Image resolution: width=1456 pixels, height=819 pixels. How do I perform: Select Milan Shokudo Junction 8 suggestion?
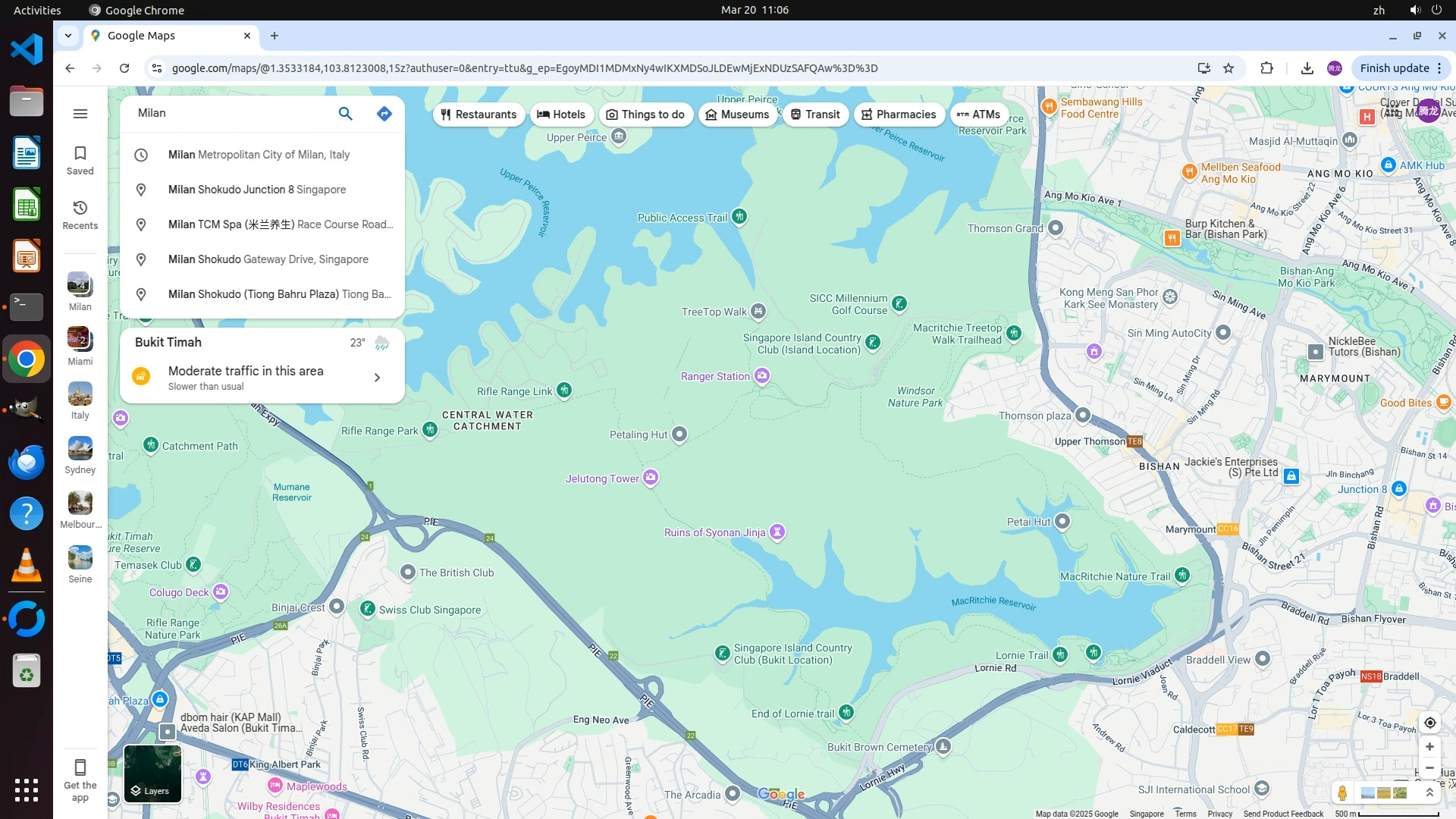coord(257,190)
